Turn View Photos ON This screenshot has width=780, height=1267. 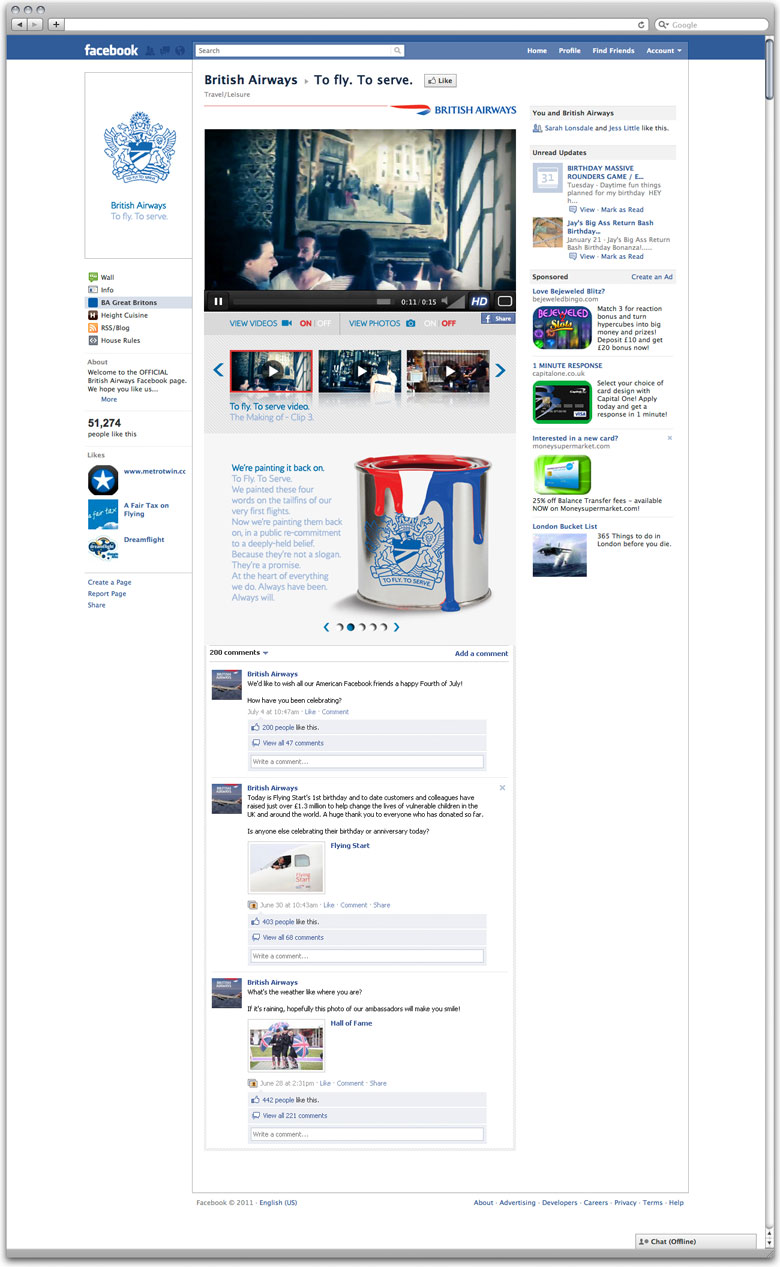[x=430, y=324]
